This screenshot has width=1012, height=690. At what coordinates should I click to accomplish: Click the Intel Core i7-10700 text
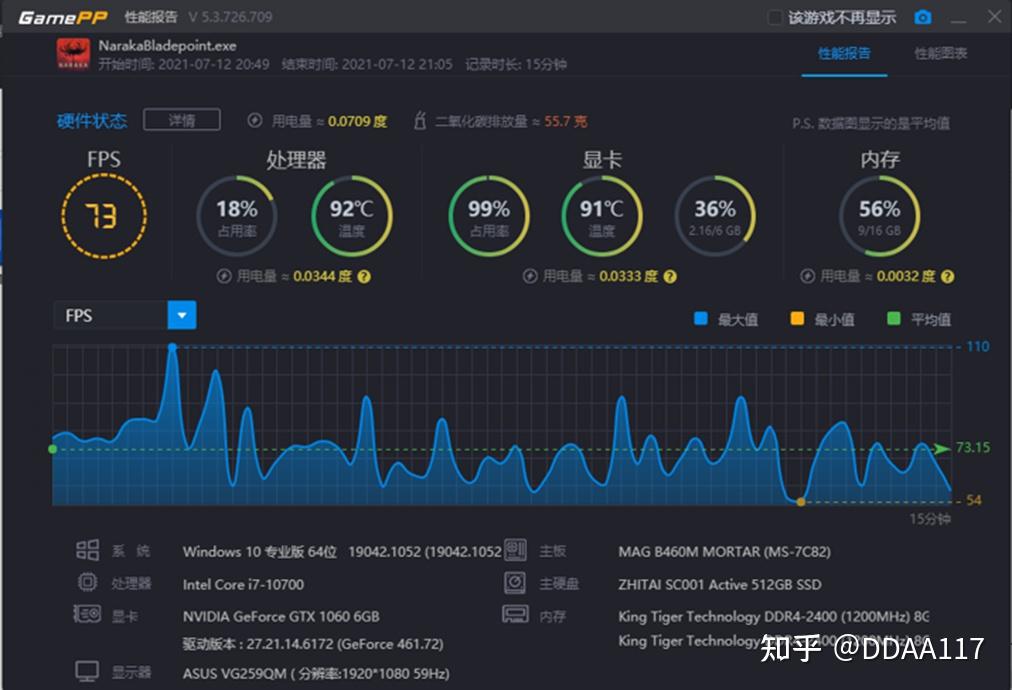[243, 585]
